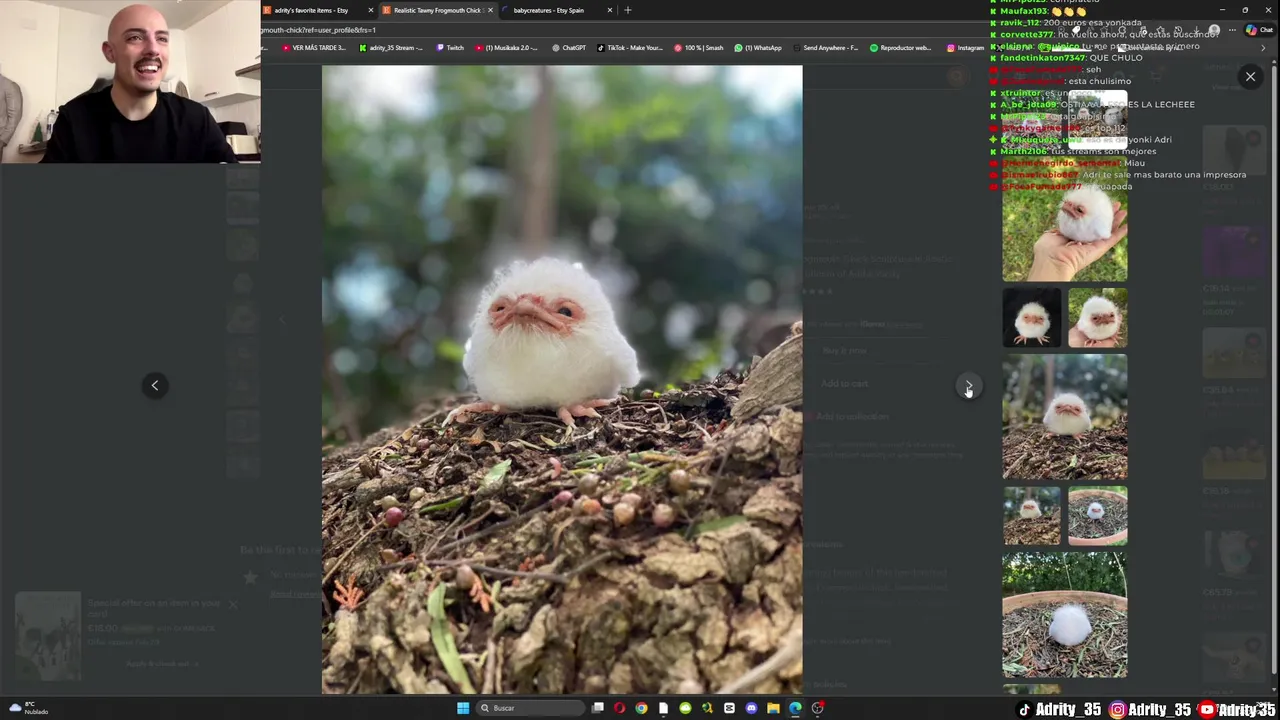Image resolution: width=1280 pixels, height=720 pixels.
Task: Open the ChatGPT bookmark
Action: tap(569, 48)
